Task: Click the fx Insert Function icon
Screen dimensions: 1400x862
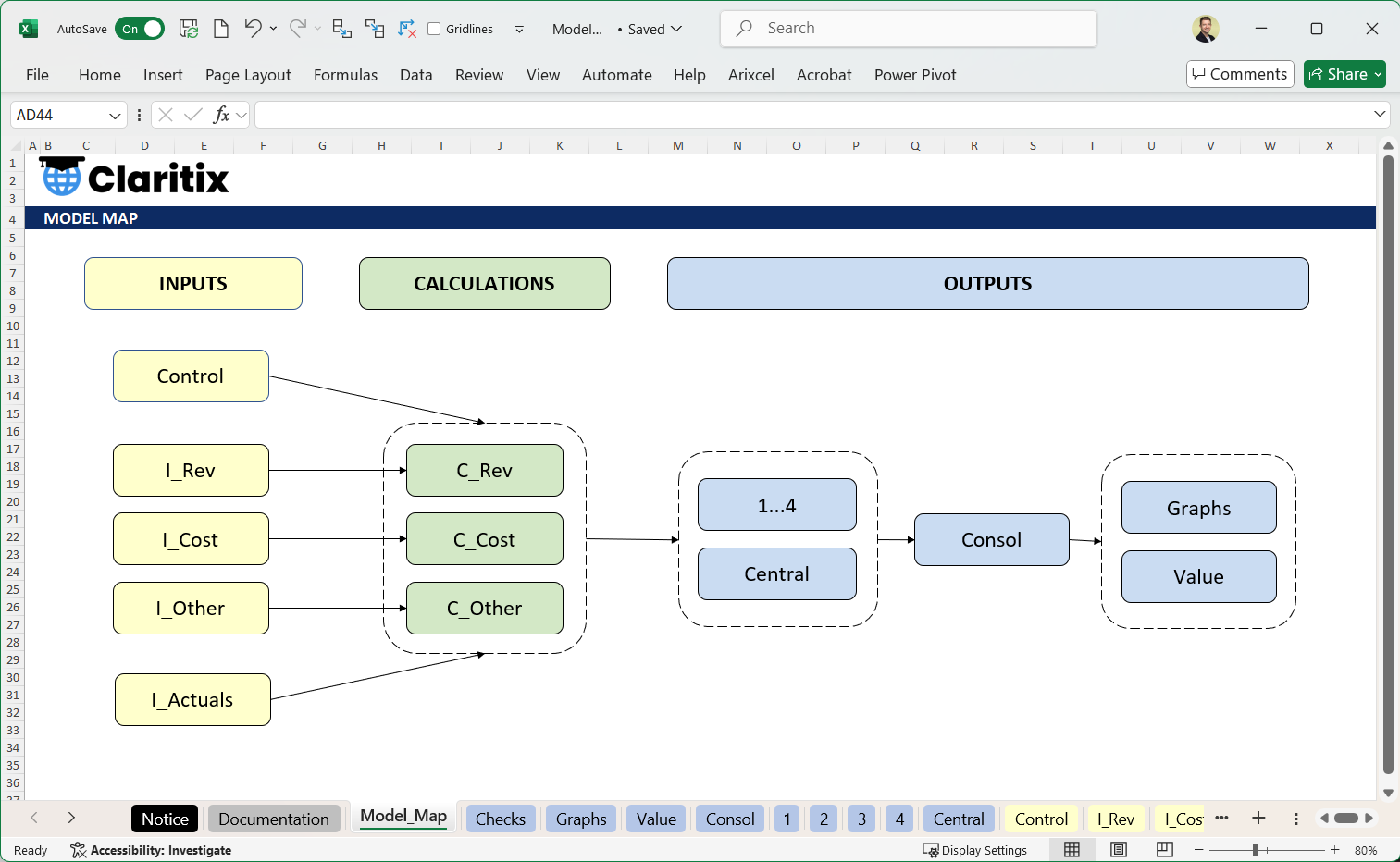Action: tap(221, 115)
